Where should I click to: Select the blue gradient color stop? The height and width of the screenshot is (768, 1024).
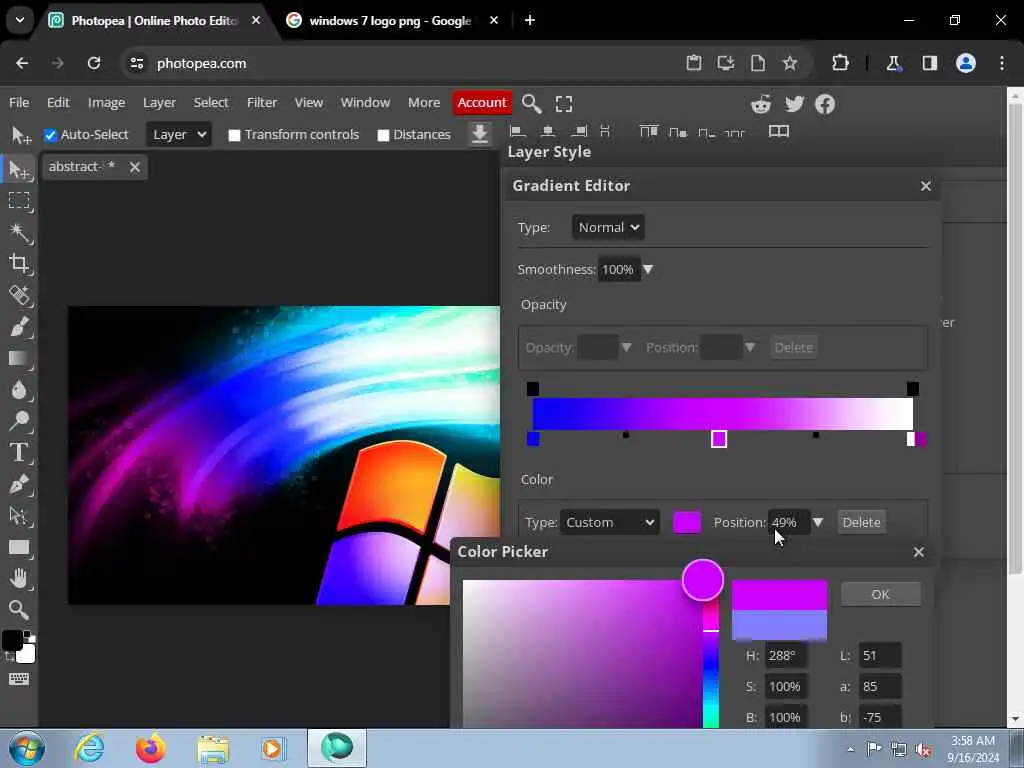click(x=533, y=440)
